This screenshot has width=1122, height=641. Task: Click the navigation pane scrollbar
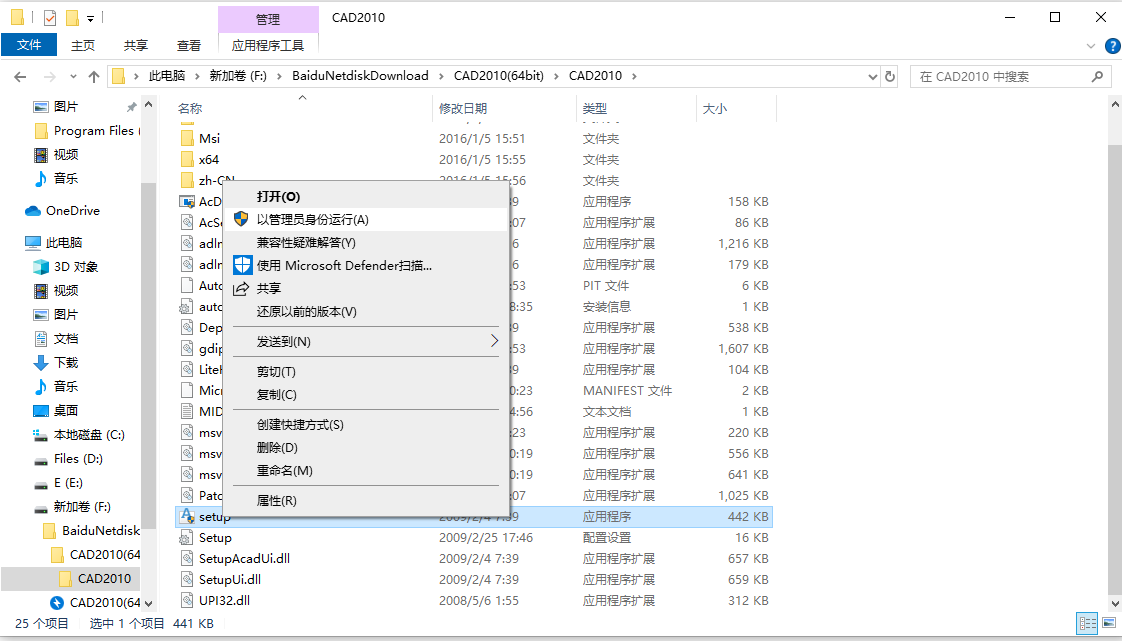148,358
